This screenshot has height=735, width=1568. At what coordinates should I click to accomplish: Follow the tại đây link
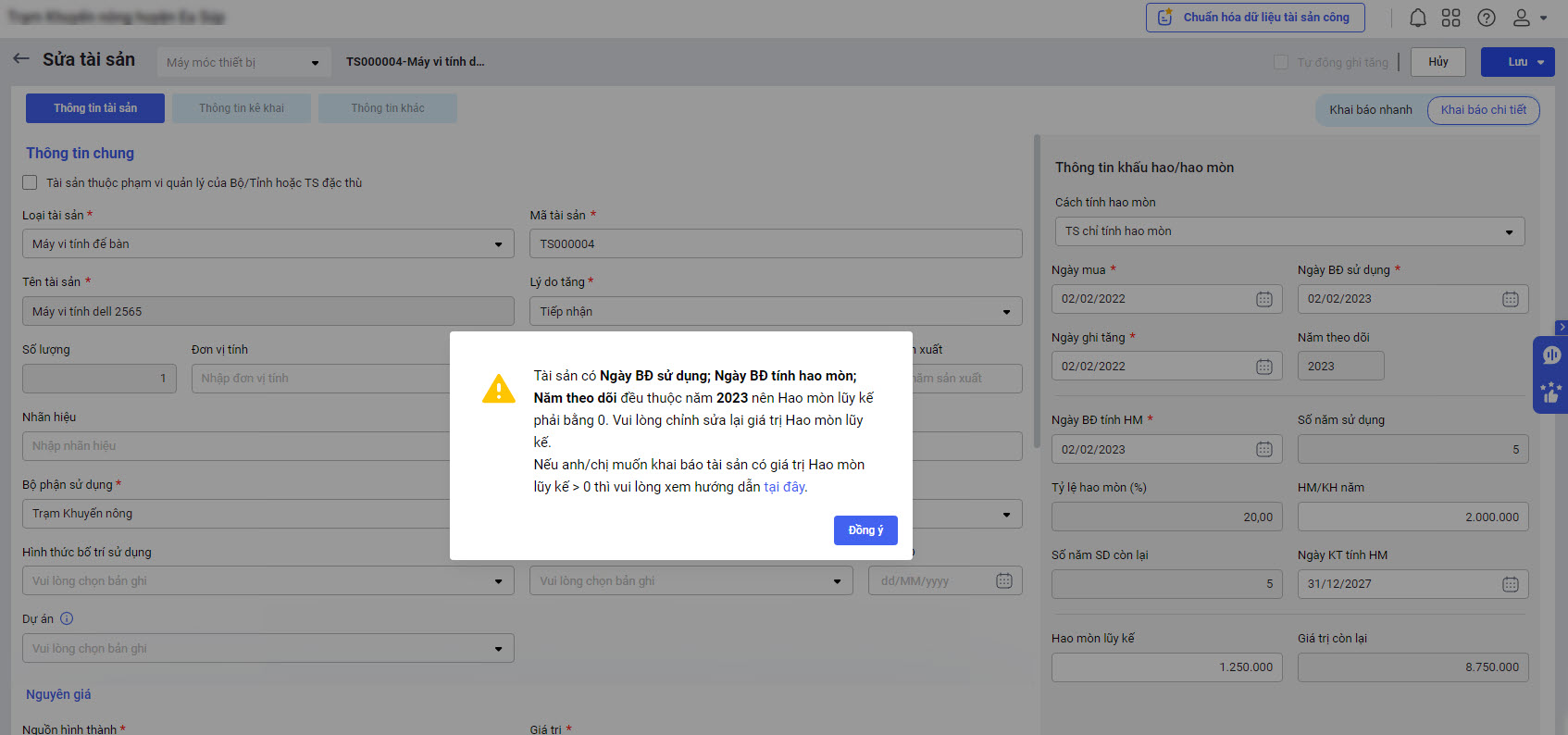pos(783,487)
